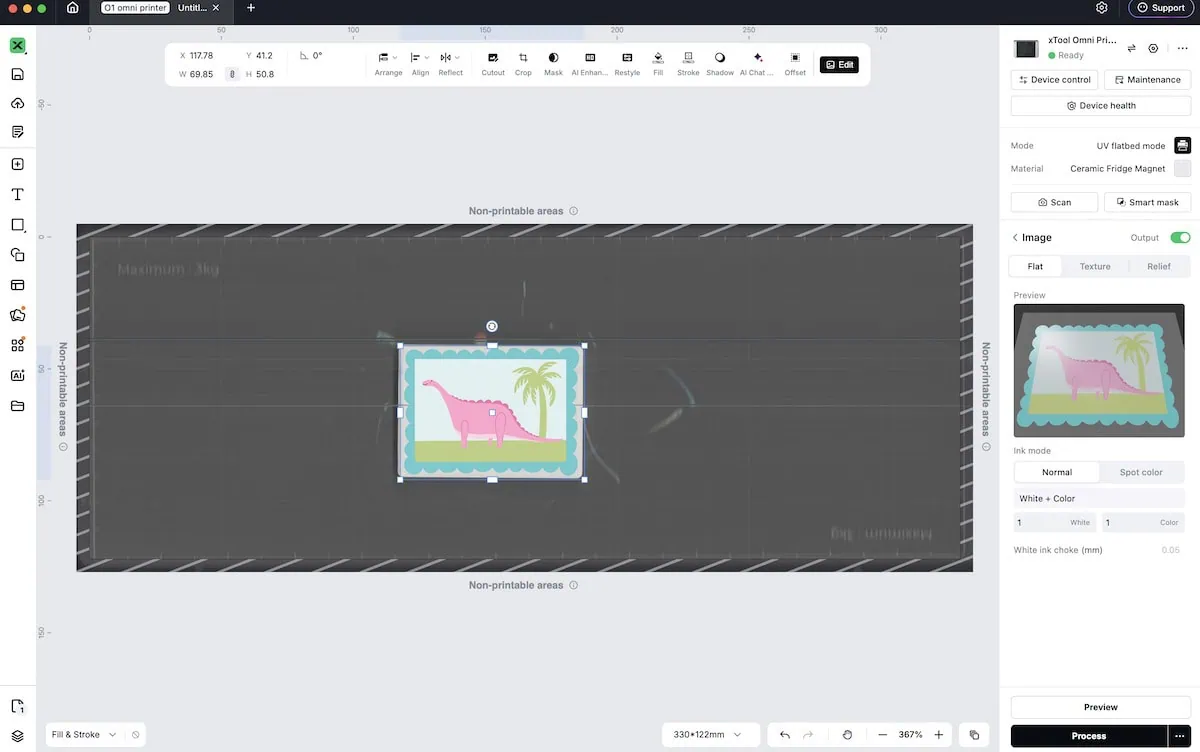Open Device health
Image resolution: width=1200 pixels, height=752 pixels.
tap(1101, 106)
